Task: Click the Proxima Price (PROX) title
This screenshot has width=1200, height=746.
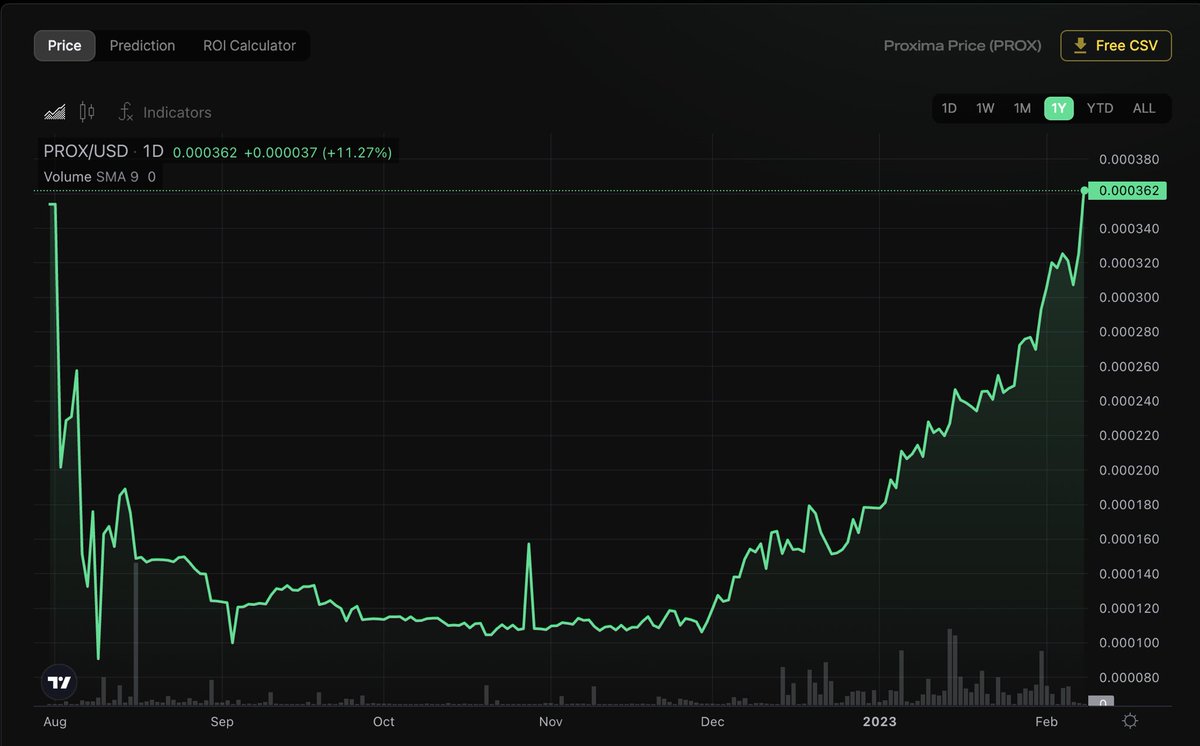Action: click(963, 46)
